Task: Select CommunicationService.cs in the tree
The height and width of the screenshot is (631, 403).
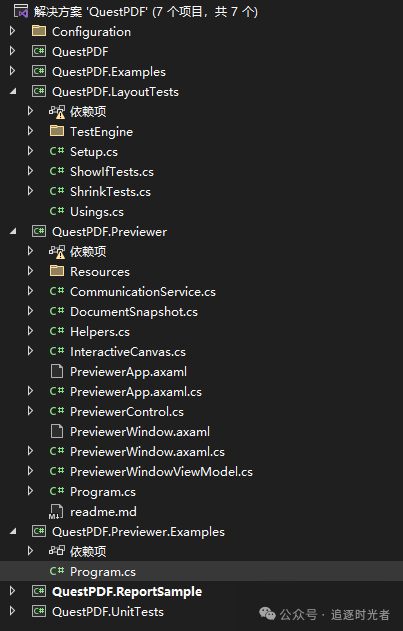Action: [x=143, y=292]
